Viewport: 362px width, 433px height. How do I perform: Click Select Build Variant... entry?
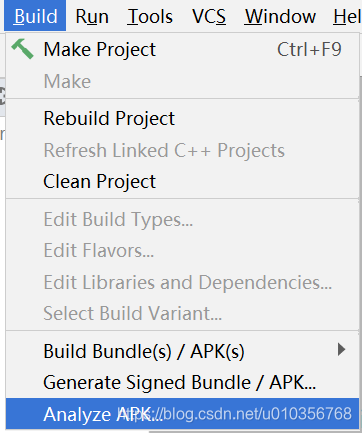[x=182, y=313]
